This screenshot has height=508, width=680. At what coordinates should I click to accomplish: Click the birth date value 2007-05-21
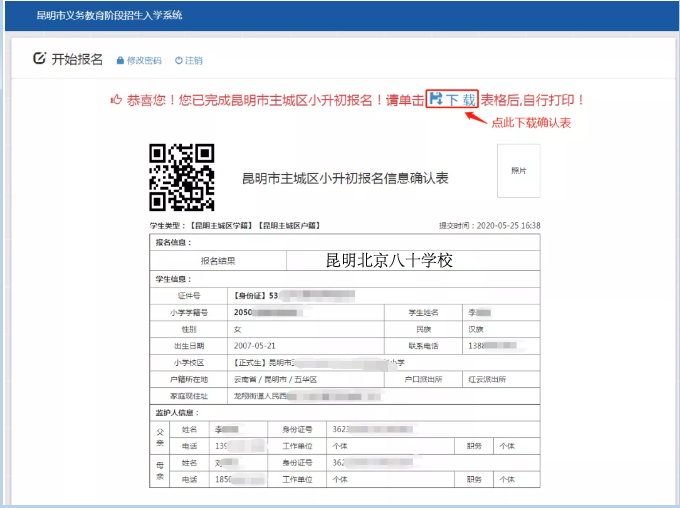pos(253,345)
